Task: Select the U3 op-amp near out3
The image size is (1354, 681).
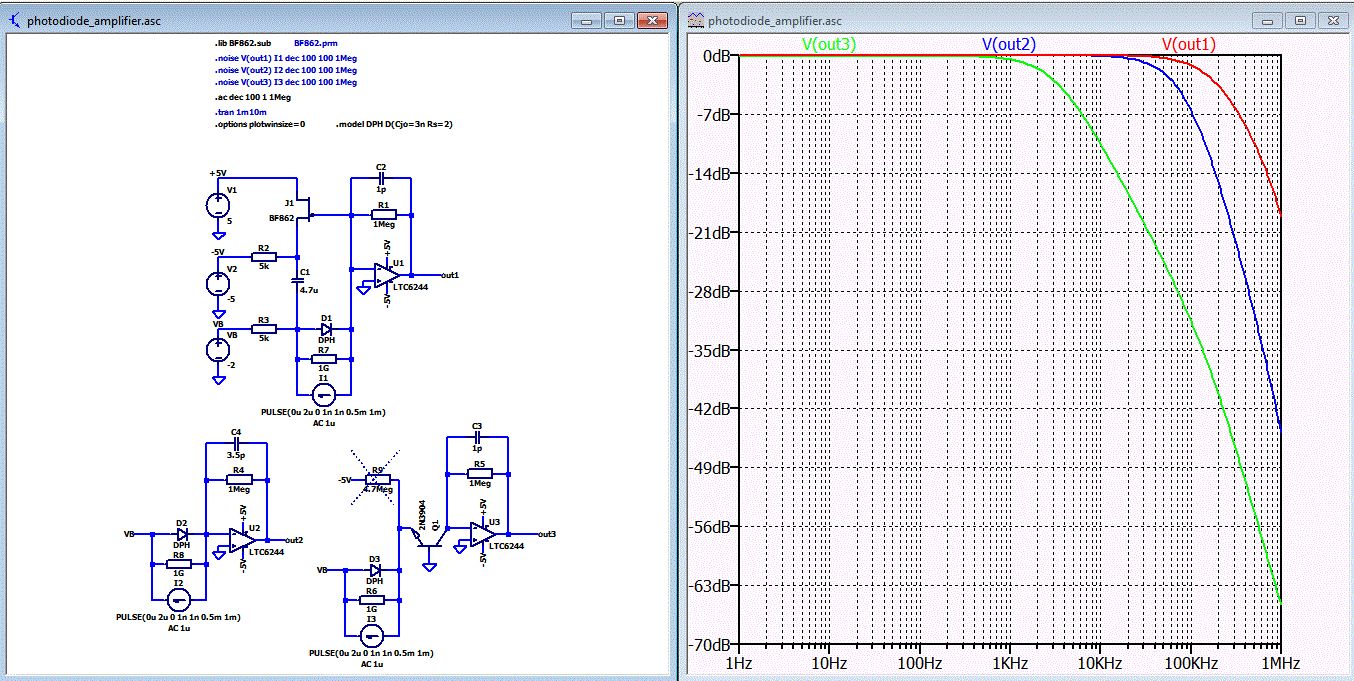Action: point(483,535)
